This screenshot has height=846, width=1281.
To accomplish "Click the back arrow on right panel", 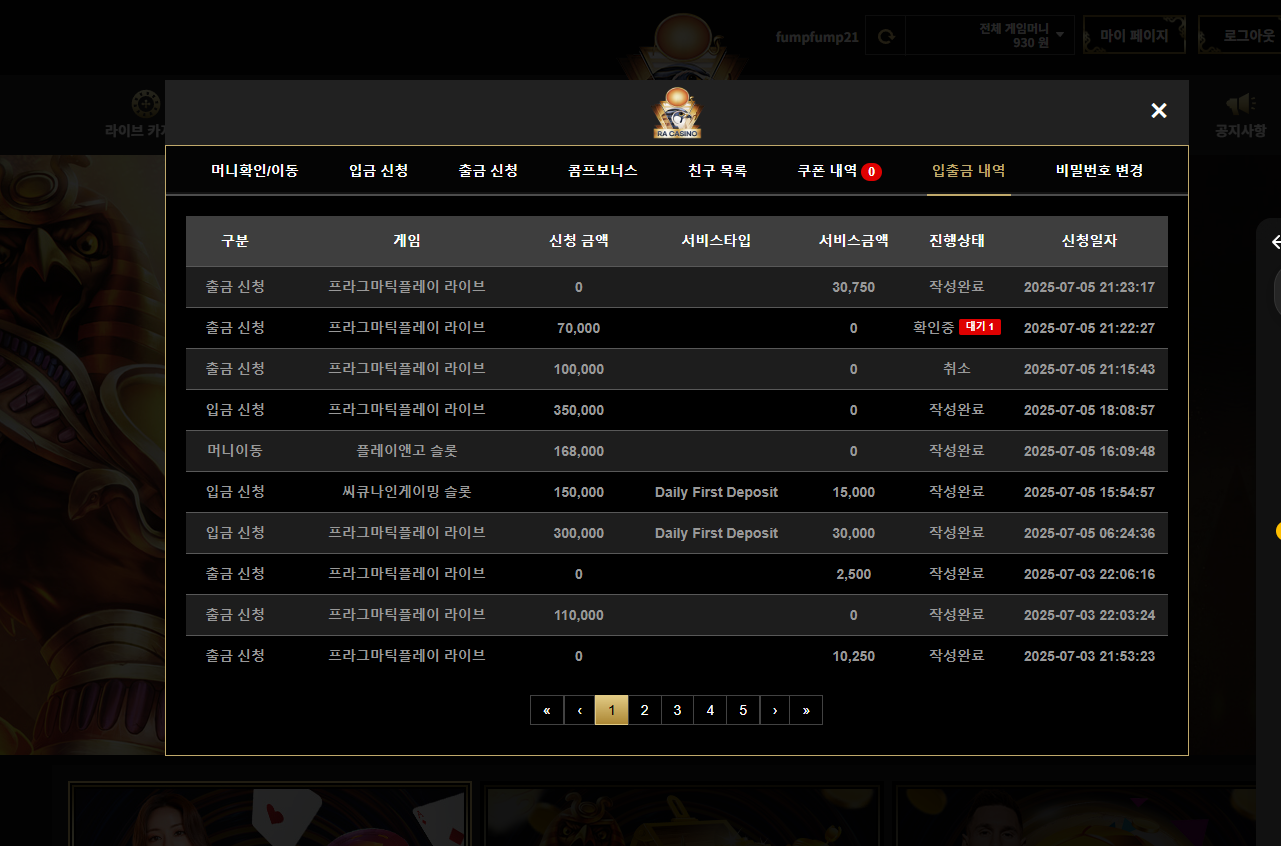I will tap(1275, 242).
